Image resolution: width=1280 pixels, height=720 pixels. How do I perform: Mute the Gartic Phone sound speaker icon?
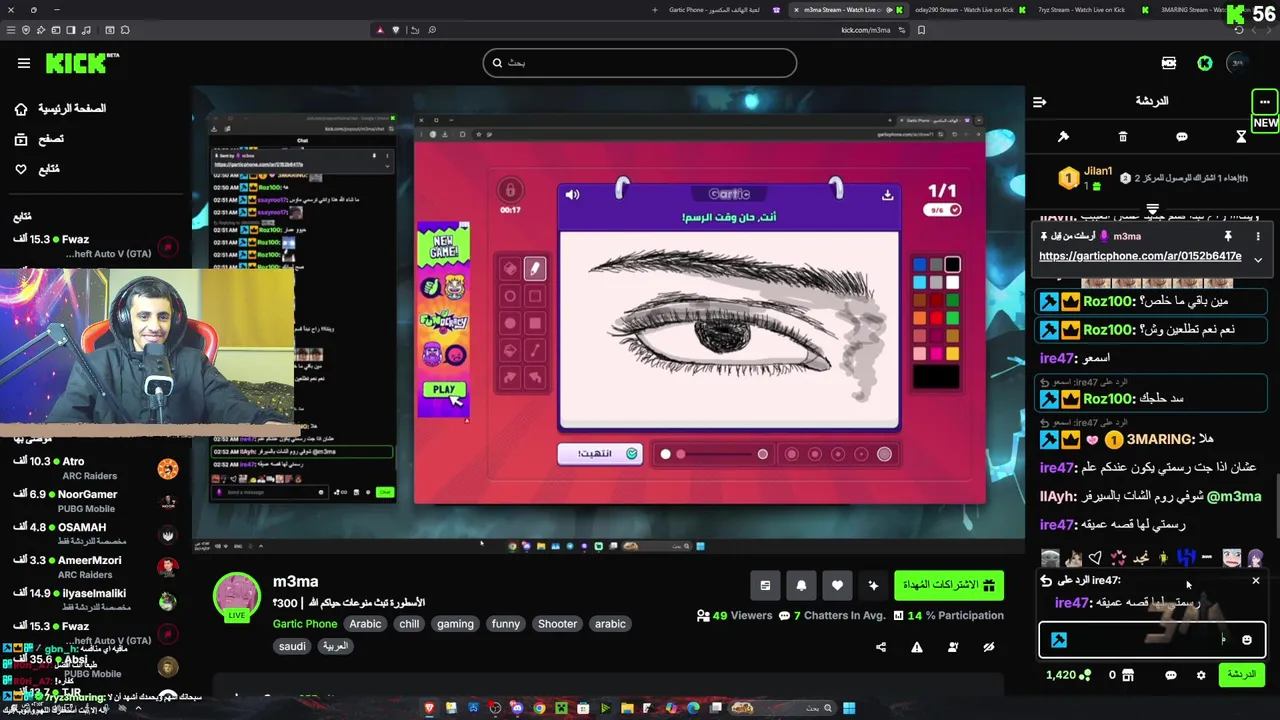[572, 195]
